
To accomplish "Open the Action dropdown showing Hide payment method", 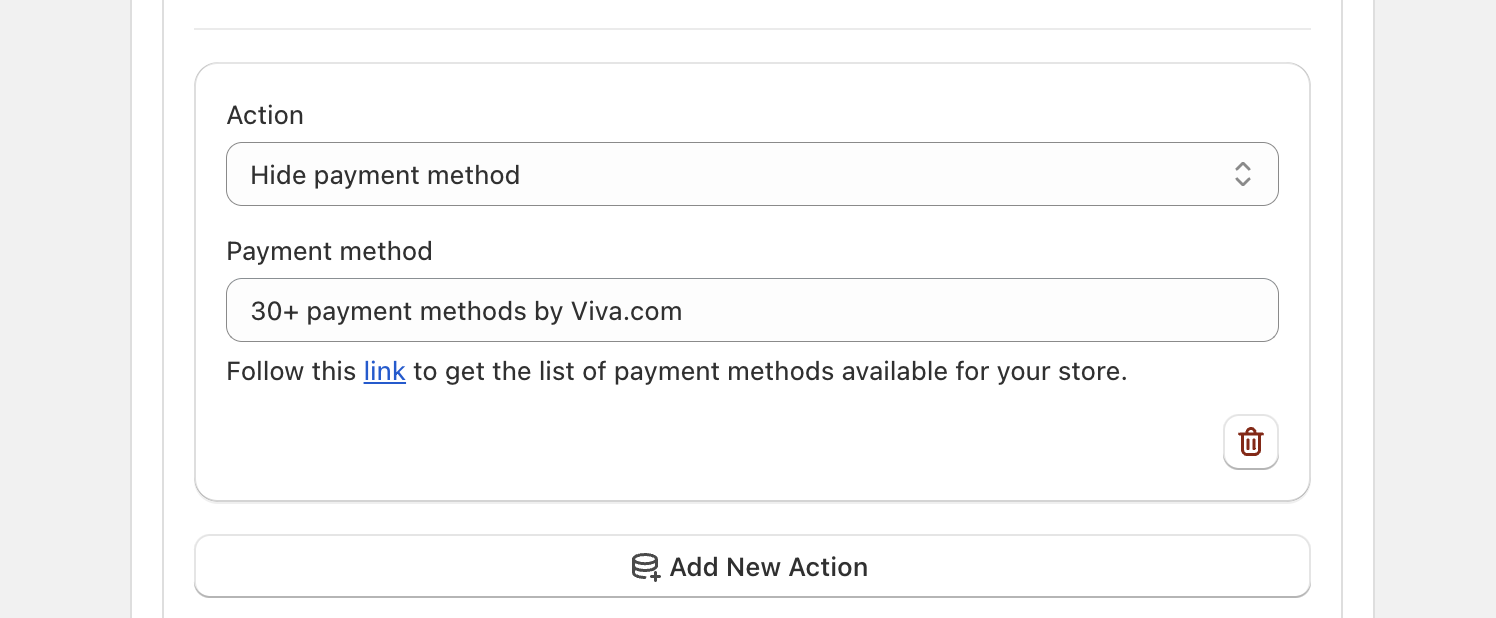I will (752, 174).
